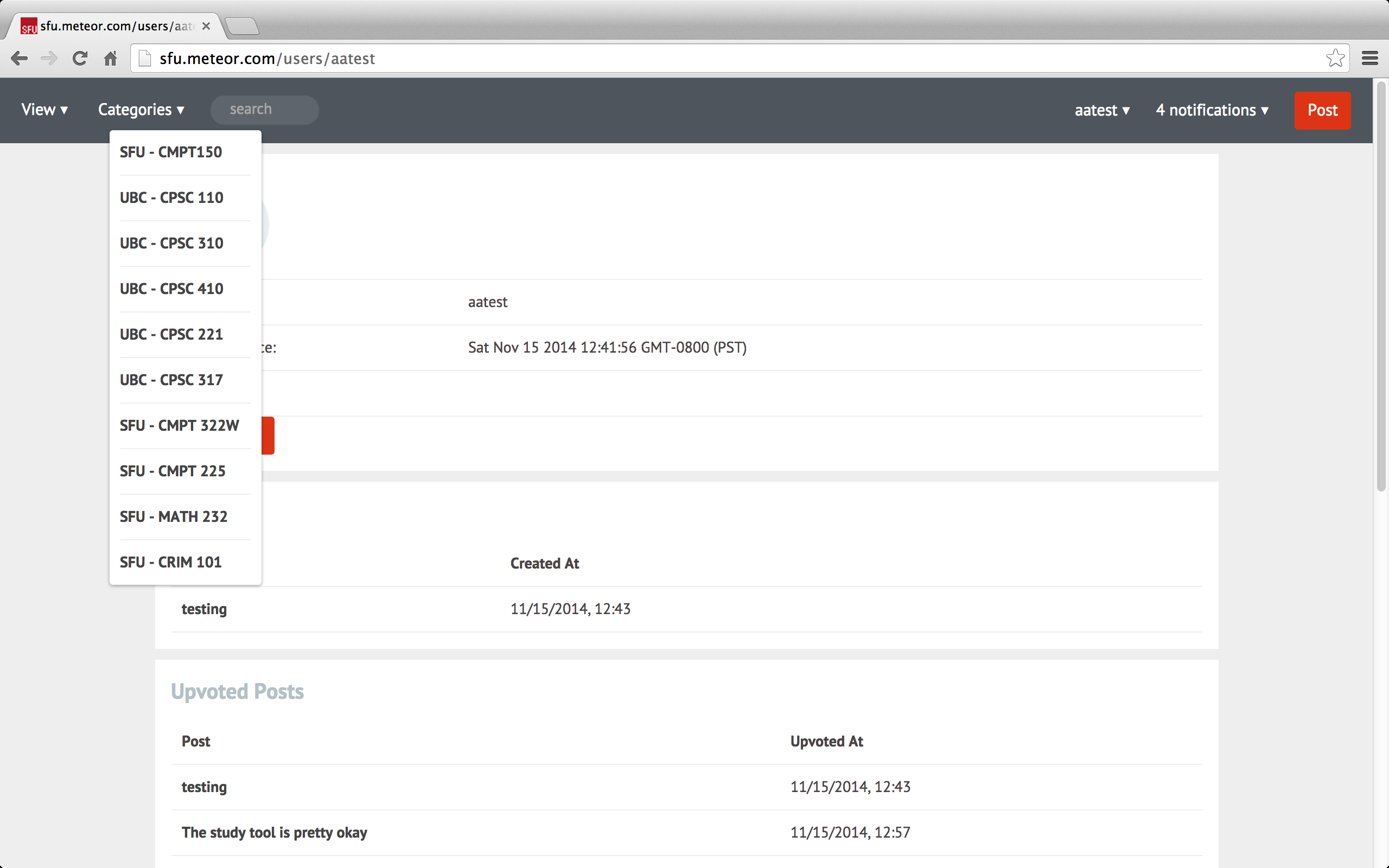Bookmark page with the star icon
The height and width of the screenshot is (868, 1389).
point(1335,58)
